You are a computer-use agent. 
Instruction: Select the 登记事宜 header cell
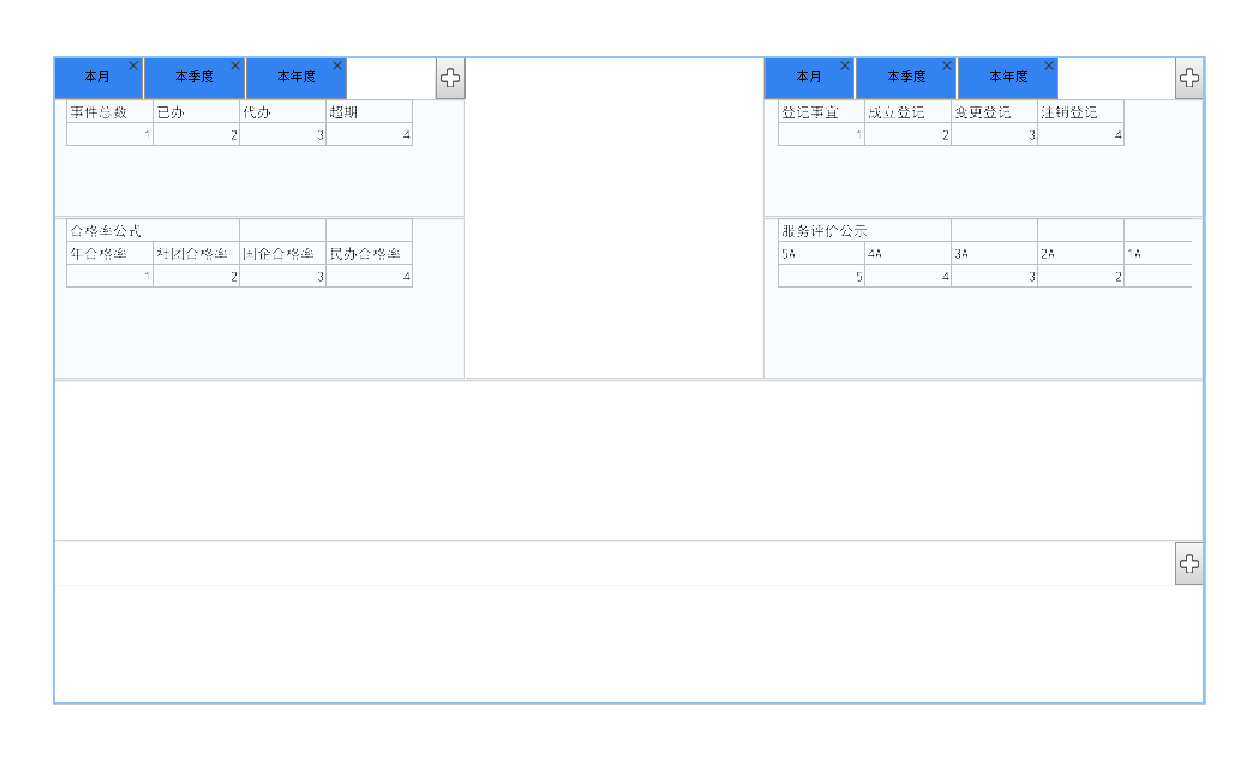822,112
